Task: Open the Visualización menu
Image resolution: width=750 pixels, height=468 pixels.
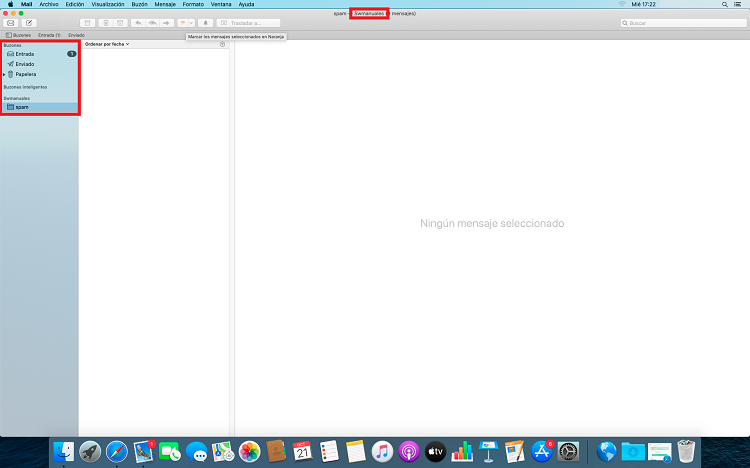Action: coord(108,4)
